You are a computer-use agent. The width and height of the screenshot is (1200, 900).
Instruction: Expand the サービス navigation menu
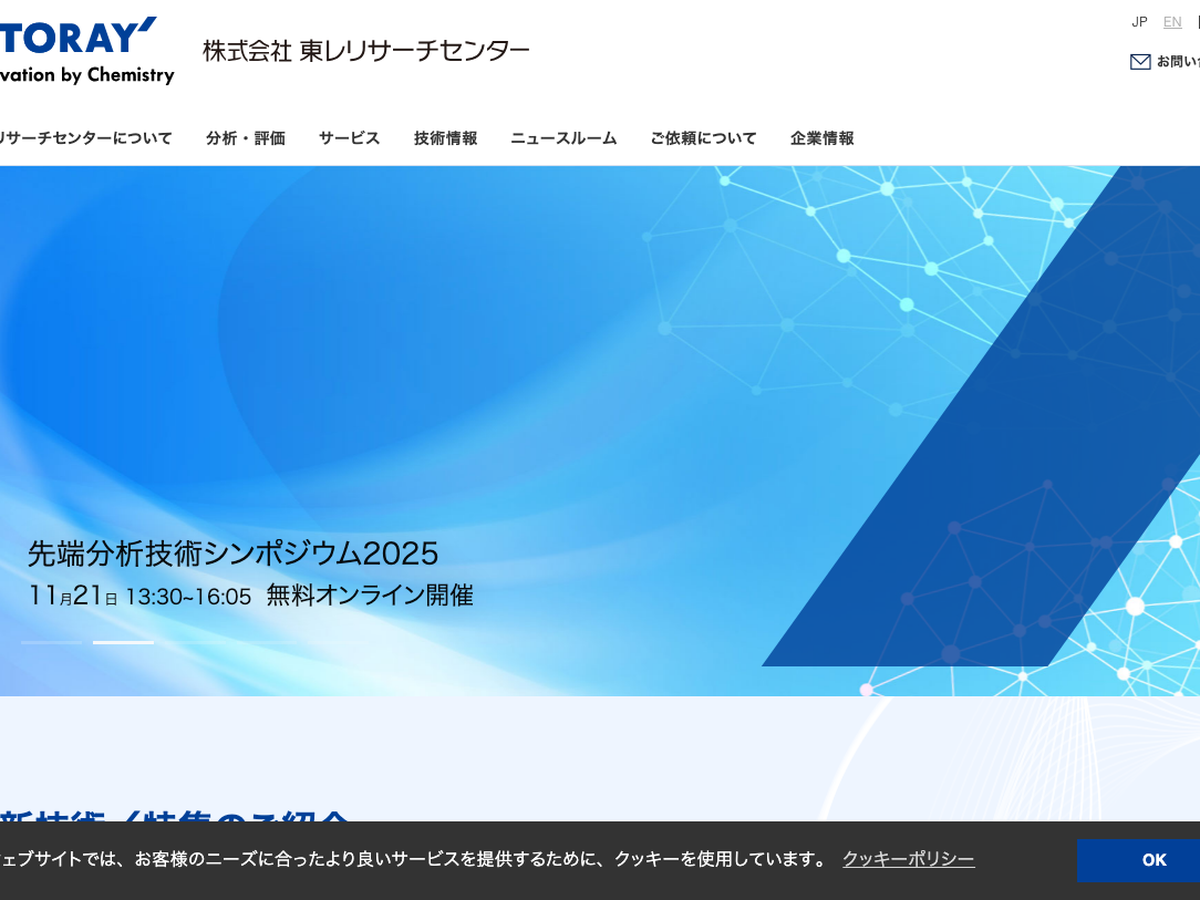349,138
